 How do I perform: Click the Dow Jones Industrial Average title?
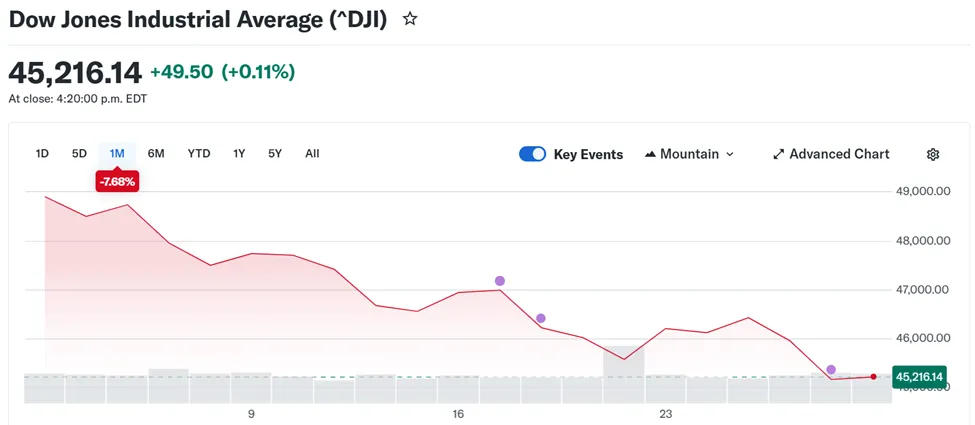click(x=198, y=19)
